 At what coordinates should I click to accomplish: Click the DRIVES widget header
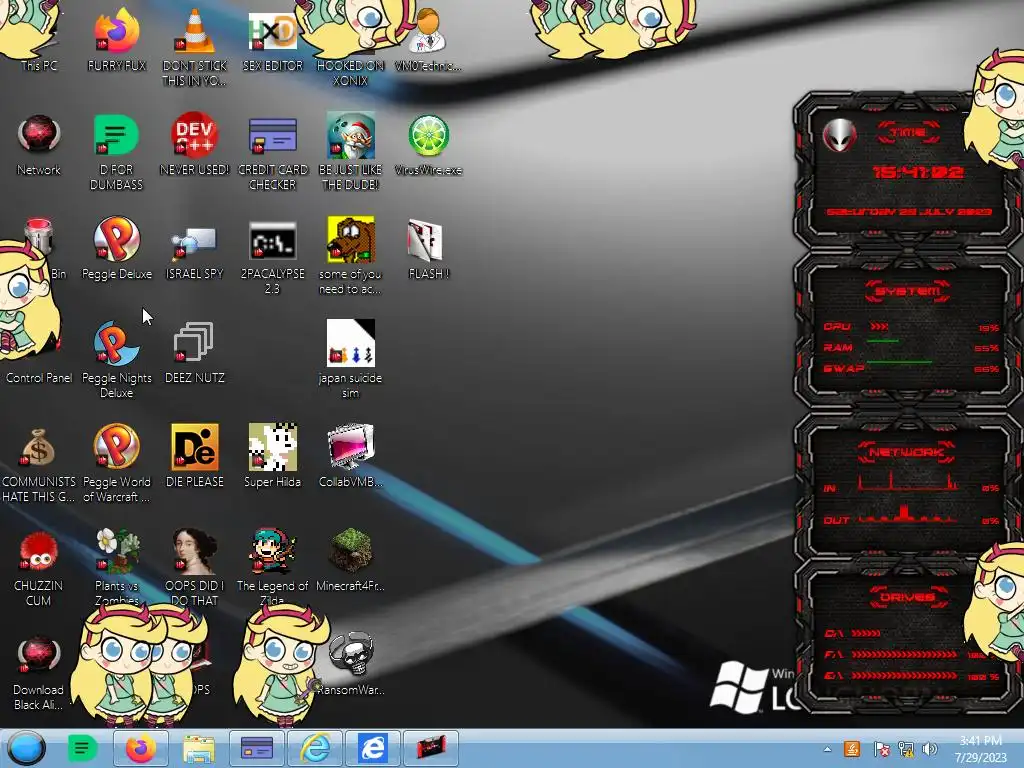point(908,597)
